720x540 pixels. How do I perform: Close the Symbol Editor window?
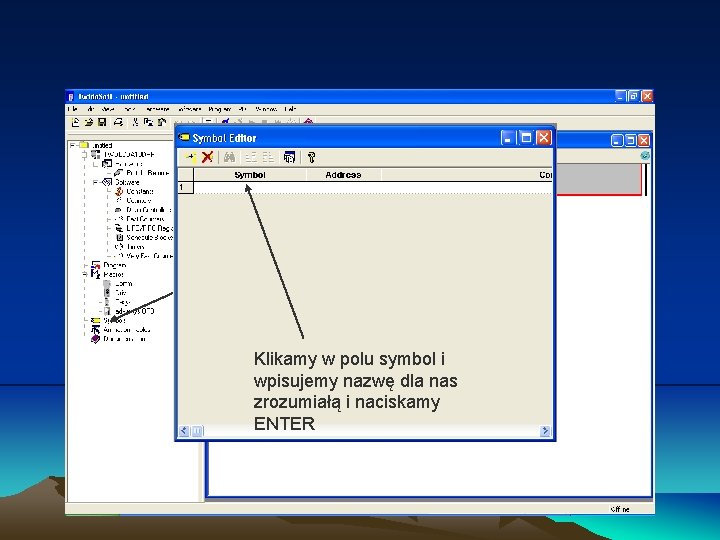(x=544, y=138)
